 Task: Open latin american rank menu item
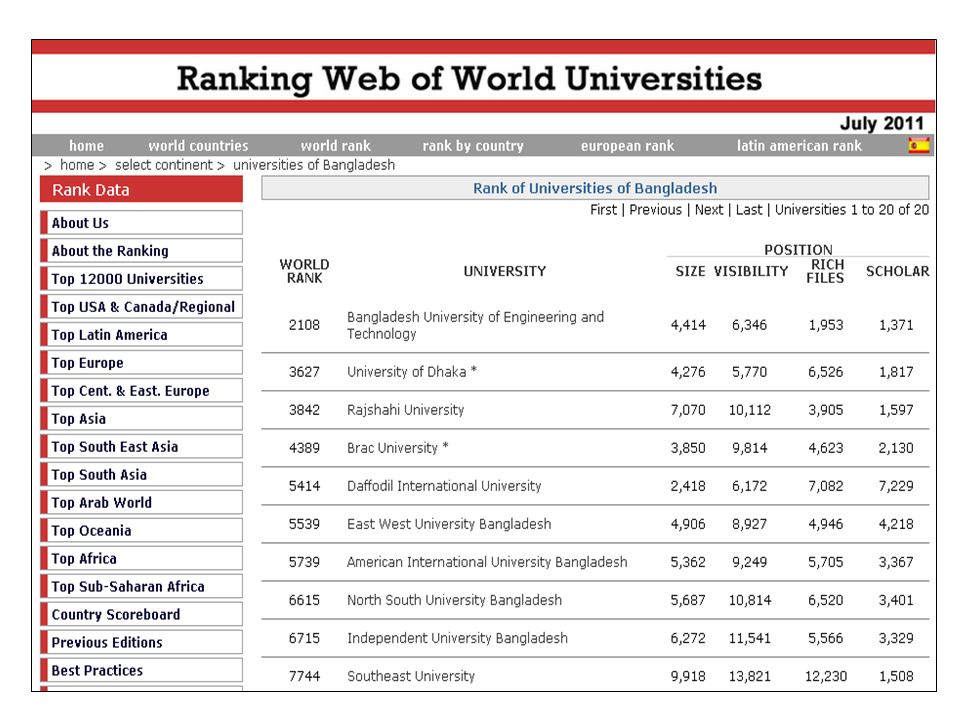799,146
